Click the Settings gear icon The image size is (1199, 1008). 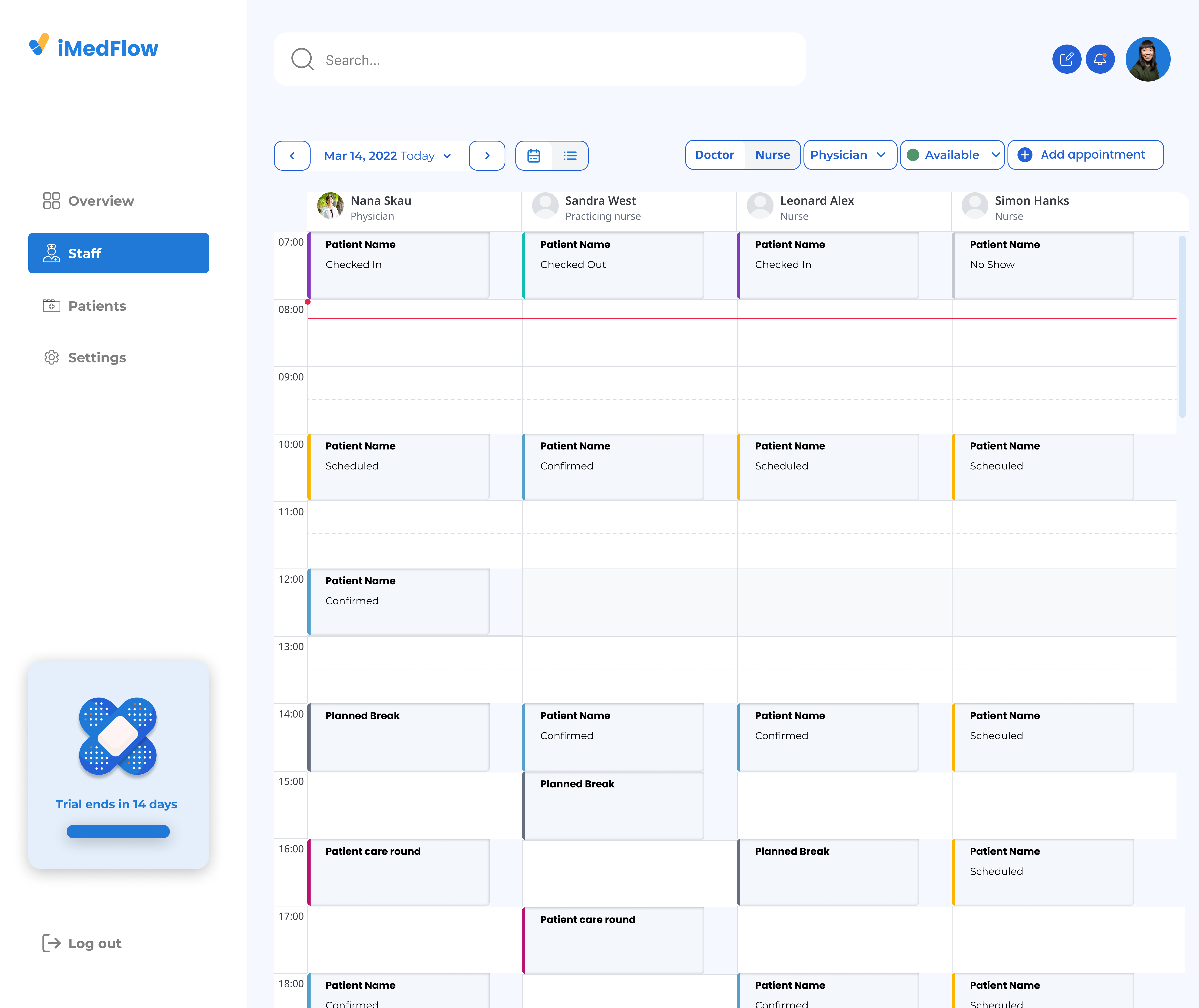tap(51, 357)
